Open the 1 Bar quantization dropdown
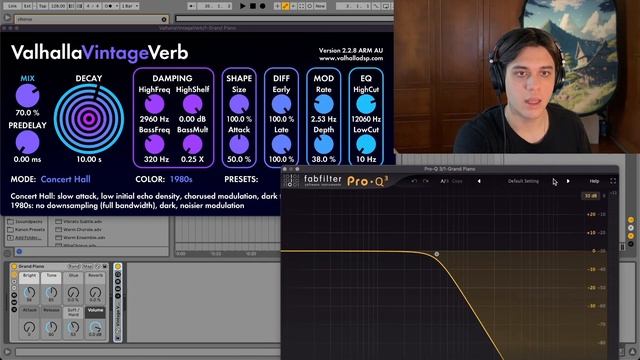The width and height of the screenshot is (640, 360). (130, 6)
